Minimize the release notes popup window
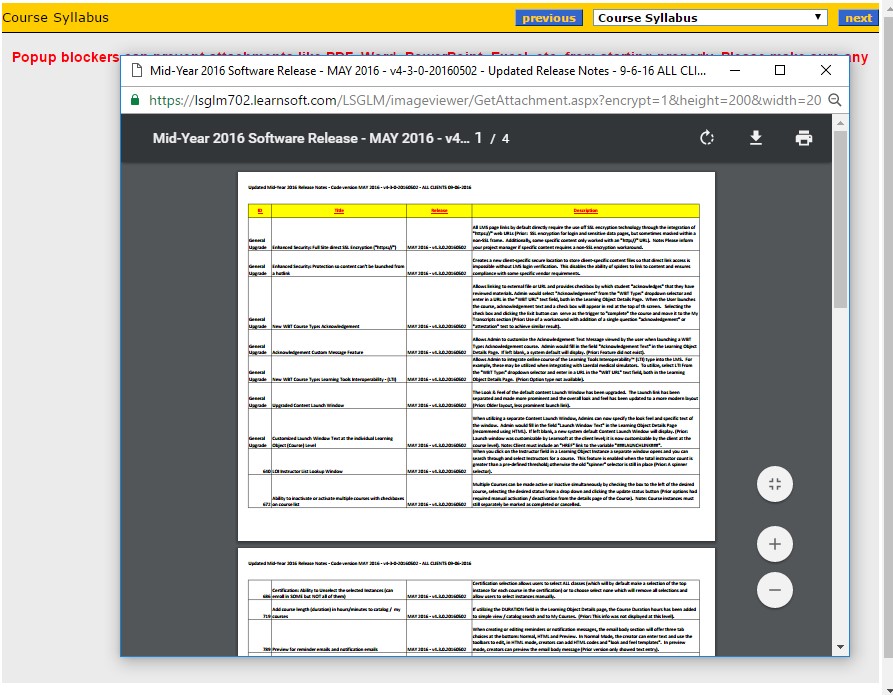 (735, 70)
